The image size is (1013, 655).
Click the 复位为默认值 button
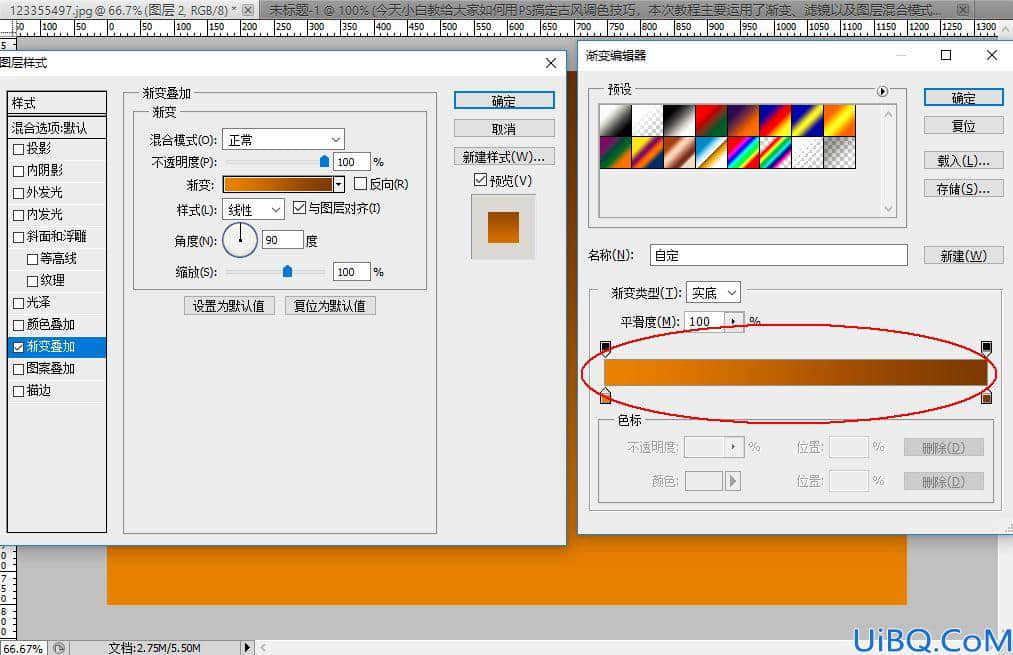point(329,306)
